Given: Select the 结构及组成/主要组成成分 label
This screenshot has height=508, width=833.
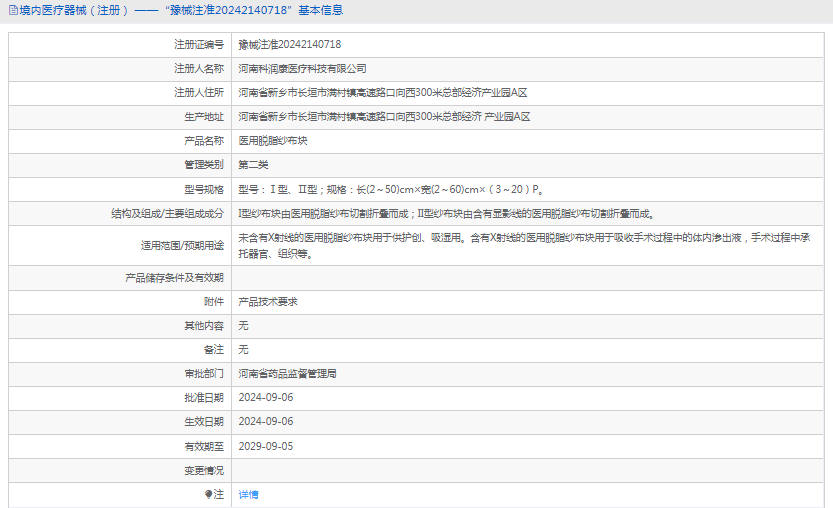Looking at the screenshot, I should [167, 214].
